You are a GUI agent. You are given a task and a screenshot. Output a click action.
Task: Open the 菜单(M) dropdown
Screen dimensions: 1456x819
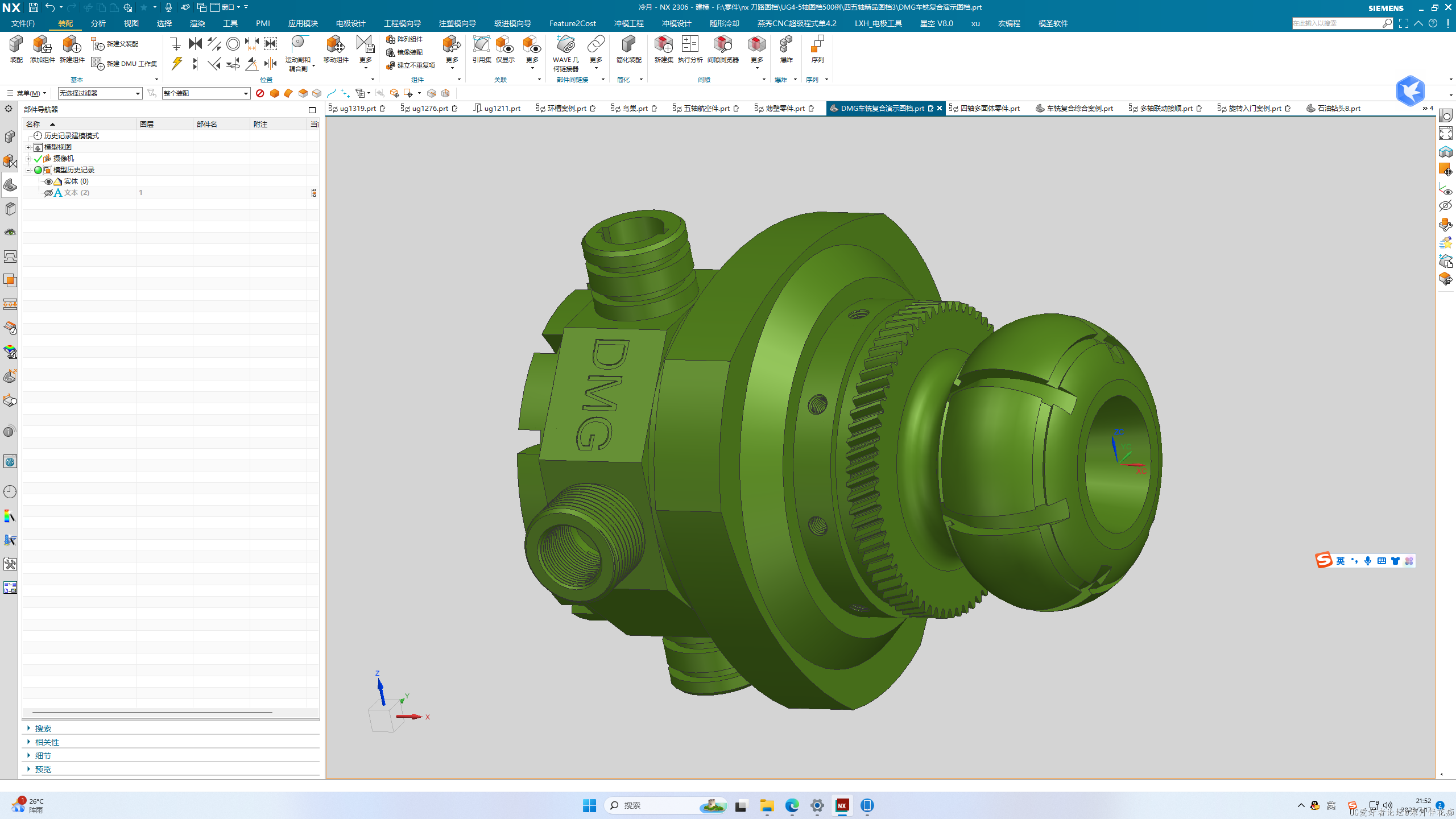point(27,93)
